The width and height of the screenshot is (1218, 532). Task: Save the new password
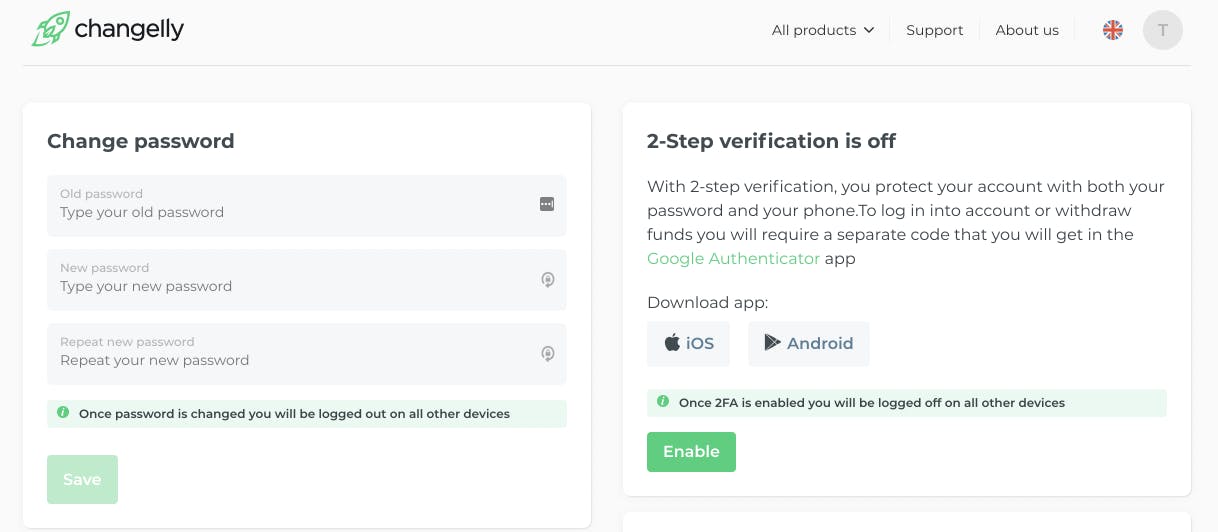coord(82,479)
